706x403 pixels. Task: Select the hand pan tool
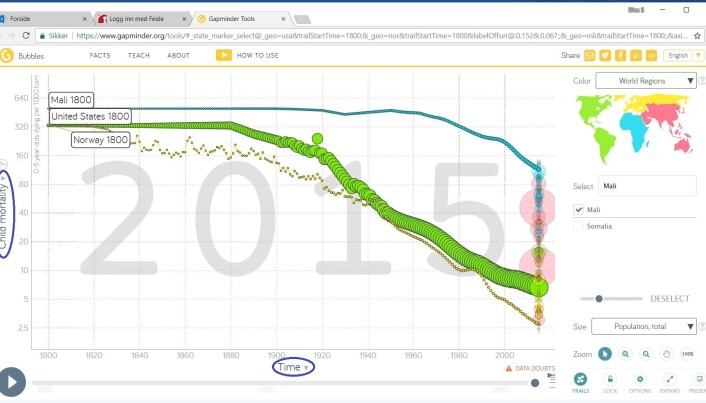pyautogui.click(x=667, y=354)
